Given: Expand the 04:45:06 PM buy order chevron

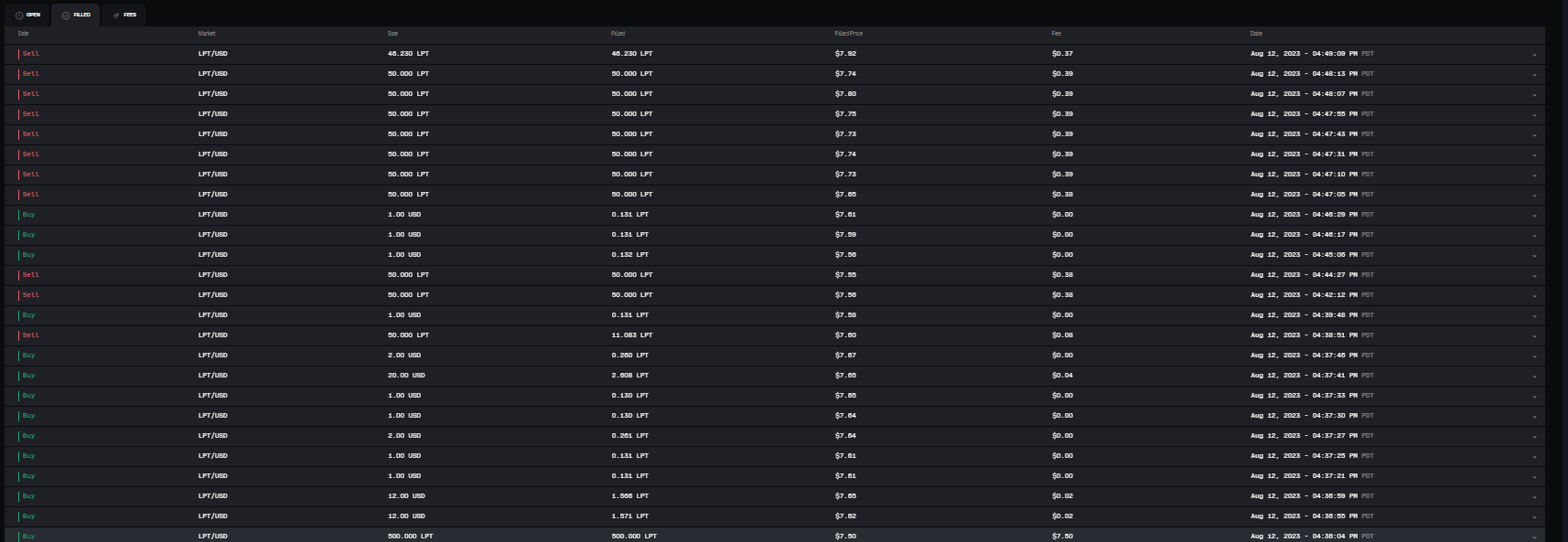Looking at the screenshot, I should 1534,256.
